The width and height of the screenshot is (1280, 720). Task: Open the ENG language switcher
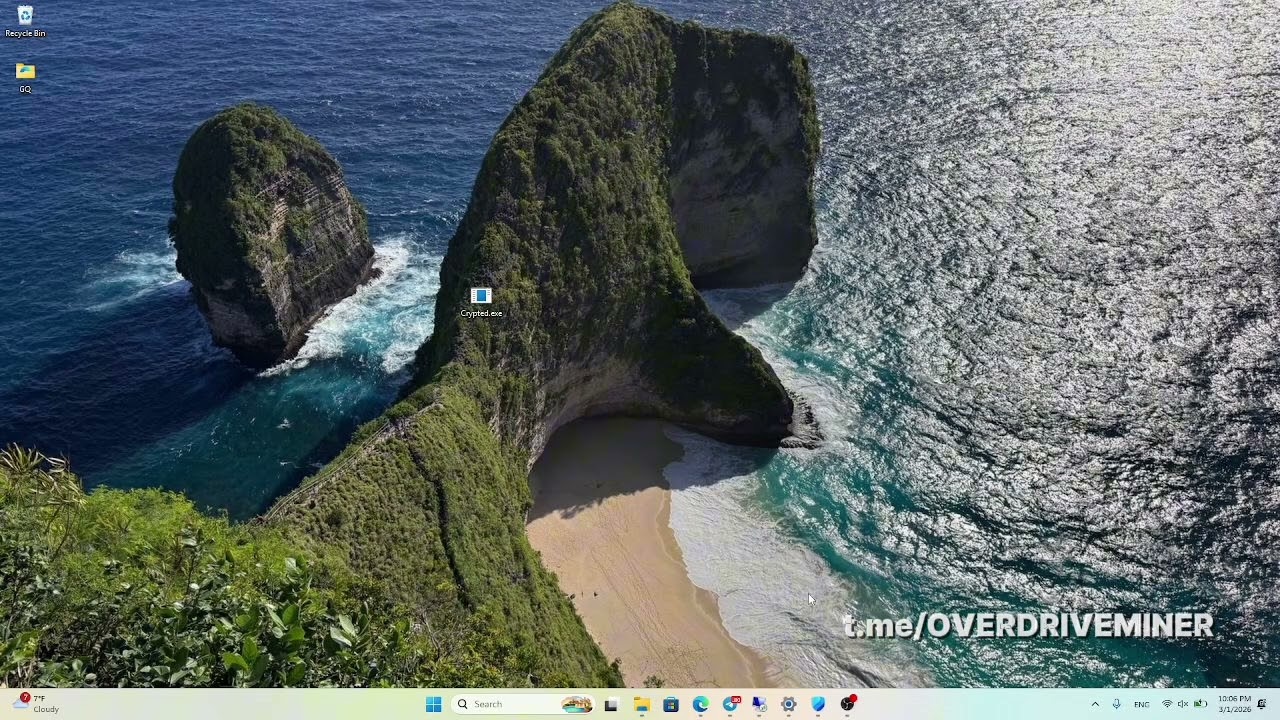coord(1141,704)
